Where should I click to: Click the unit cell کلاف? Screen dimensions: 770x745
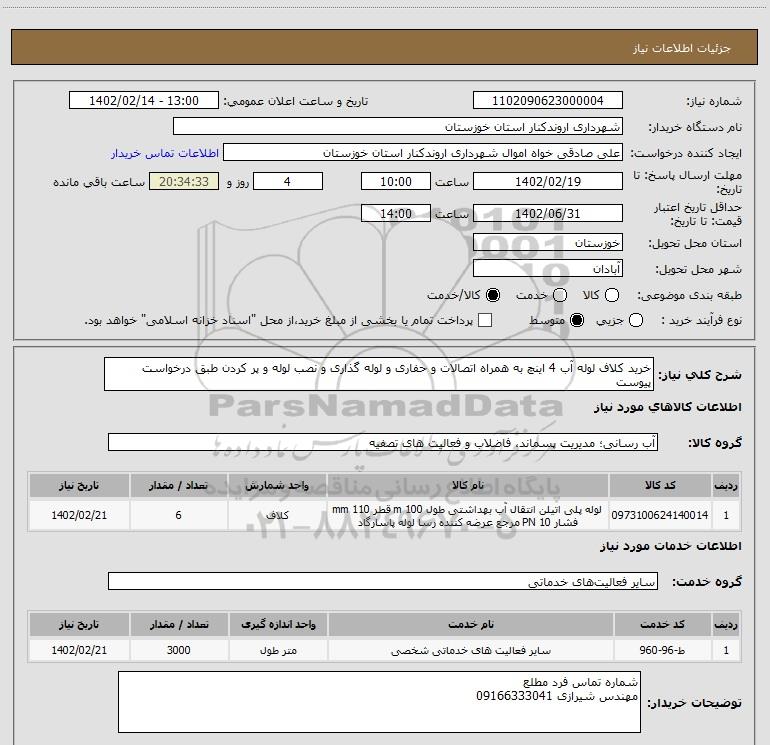[277, 515]
